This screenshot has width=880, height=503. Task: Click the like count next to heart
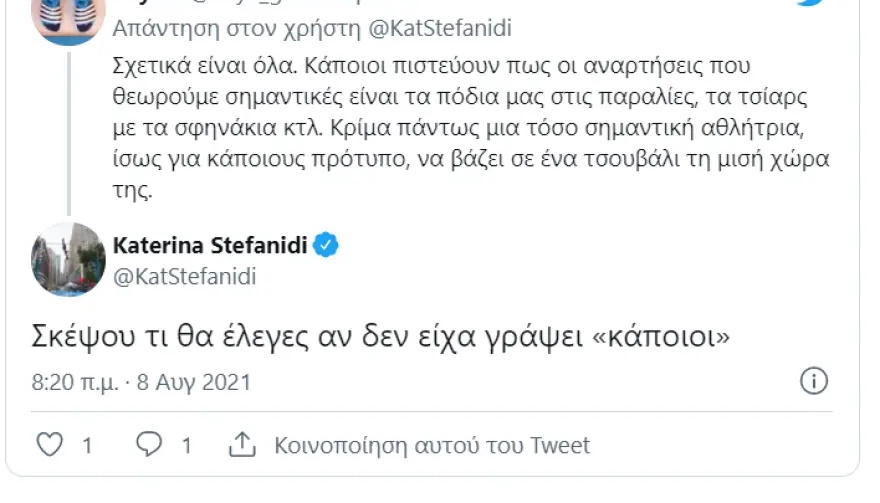tap(87, 445)
